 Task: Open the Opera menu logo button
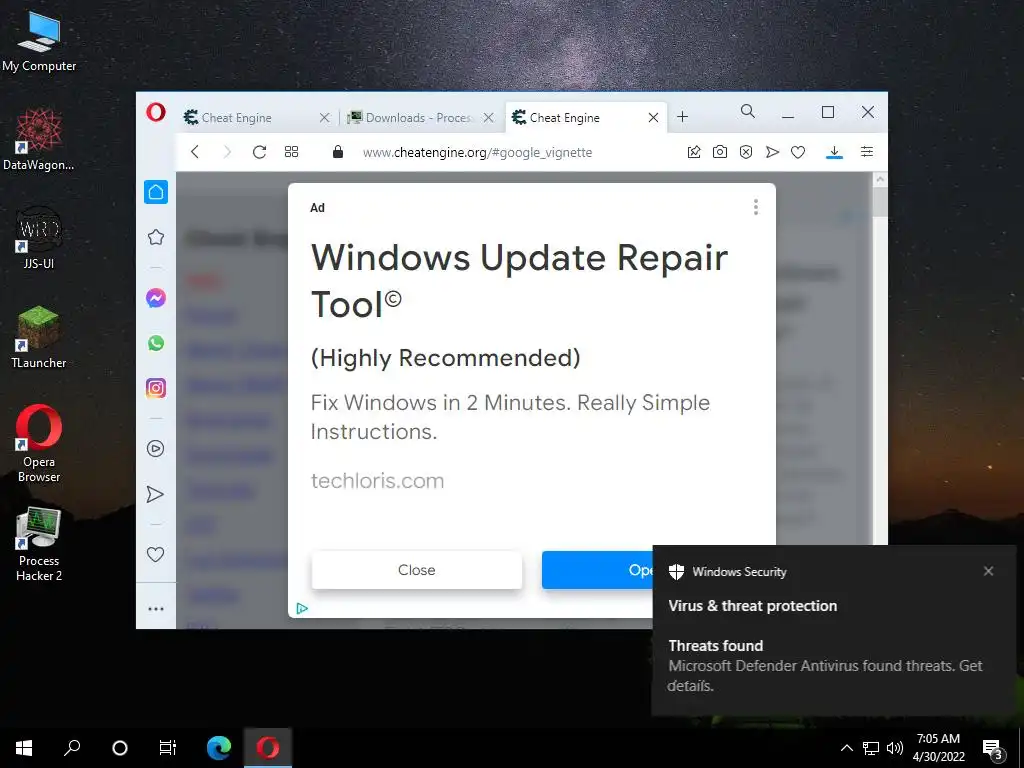pyautogui.click(x=155, y=112)
